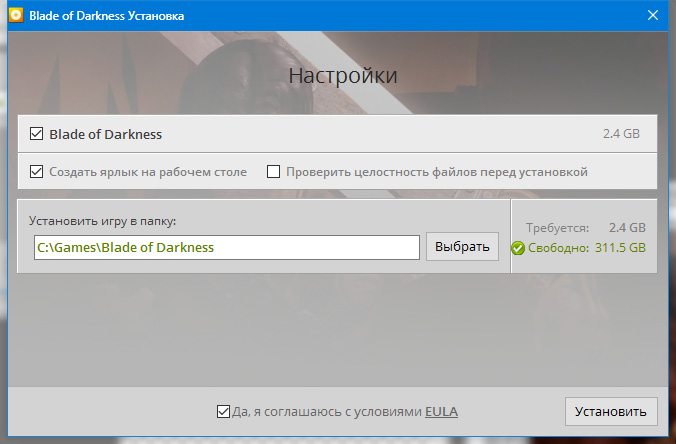The image size is (676, 444).
Task: Click the installer disc icon in title bar
Action: coord(16,16)
